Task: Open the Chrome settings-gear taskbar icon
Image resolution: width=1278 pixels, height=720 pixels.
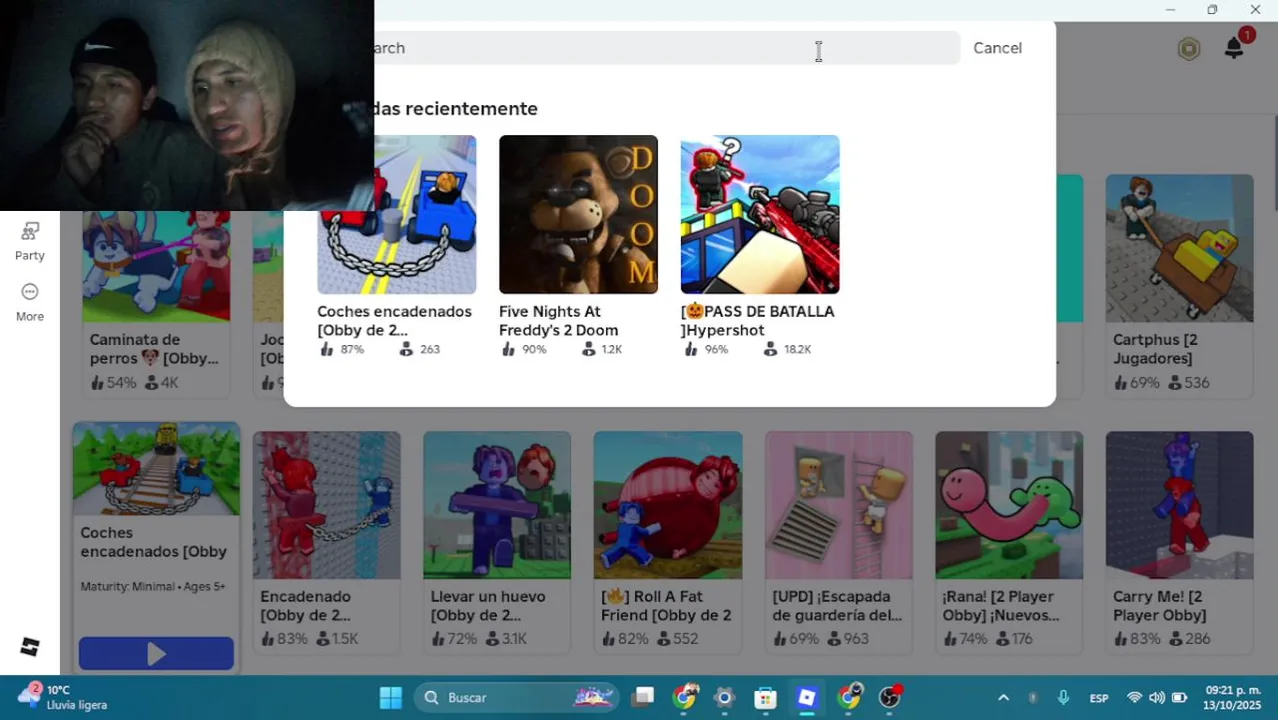Action: click(x=725, y=697)
